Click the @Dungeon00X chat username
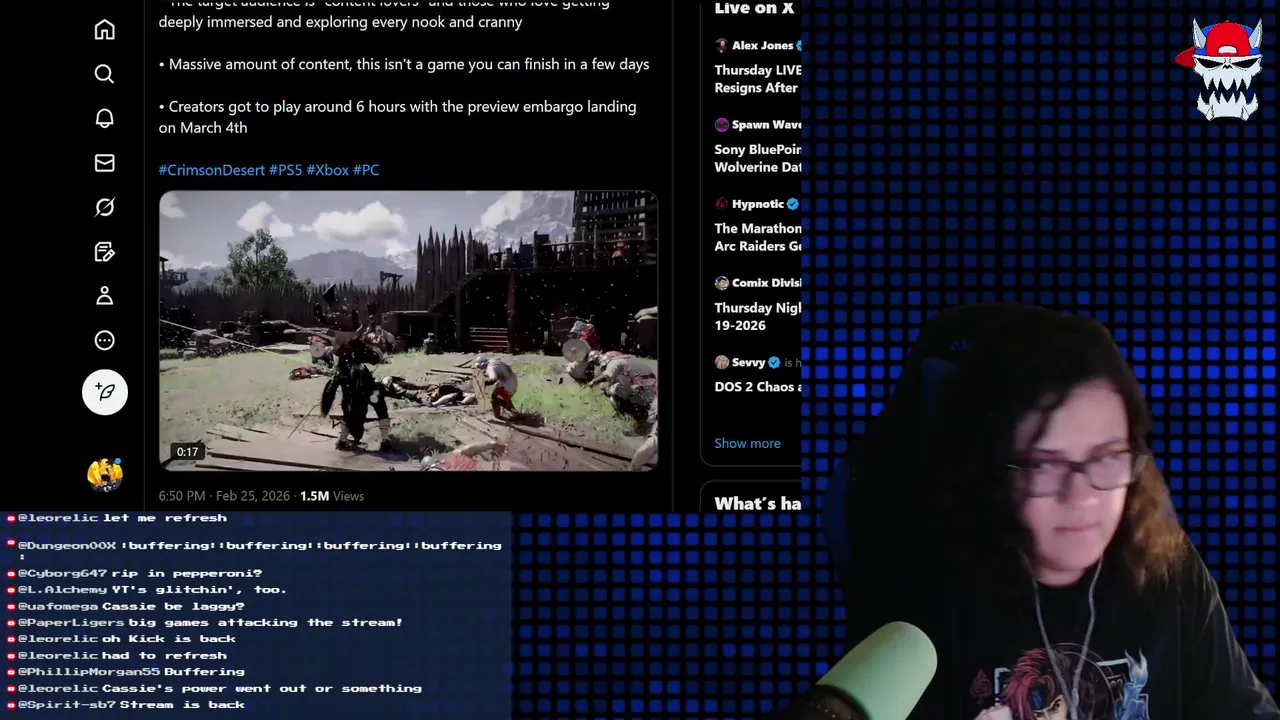The width and height of the screenshot is (1280, 720). (67, 546)
